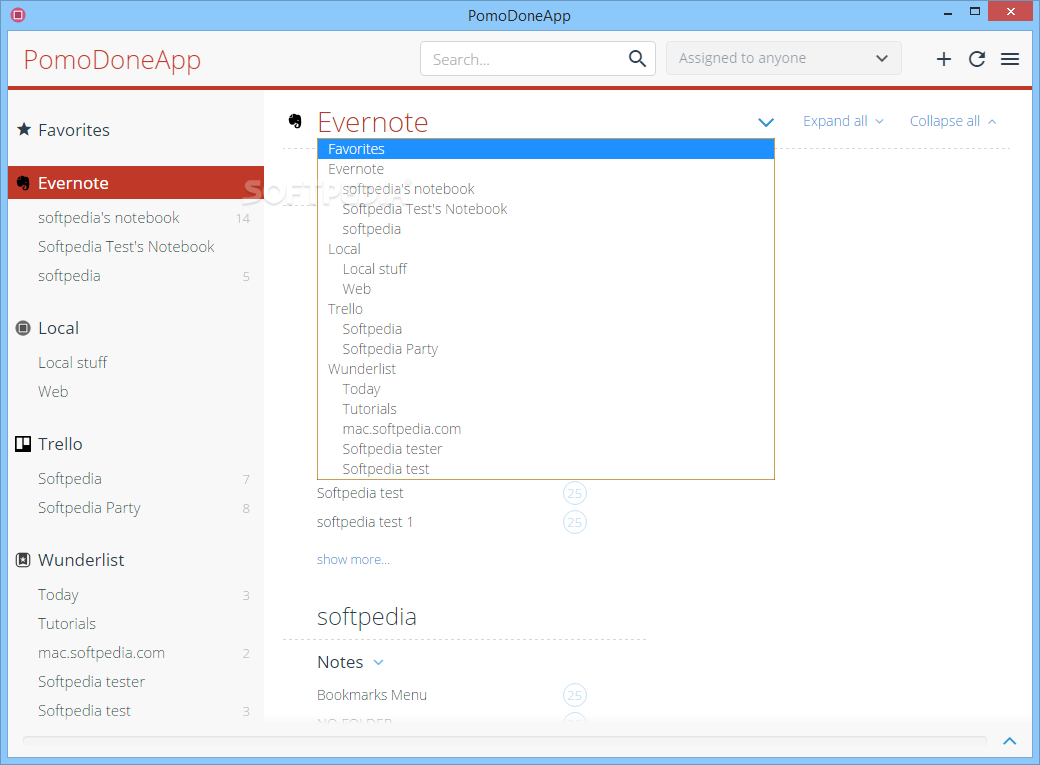The height and width of the screenshot is (765, 1040).
Task: Choose Today in dropdown list
Action: (x=546, y=389)
